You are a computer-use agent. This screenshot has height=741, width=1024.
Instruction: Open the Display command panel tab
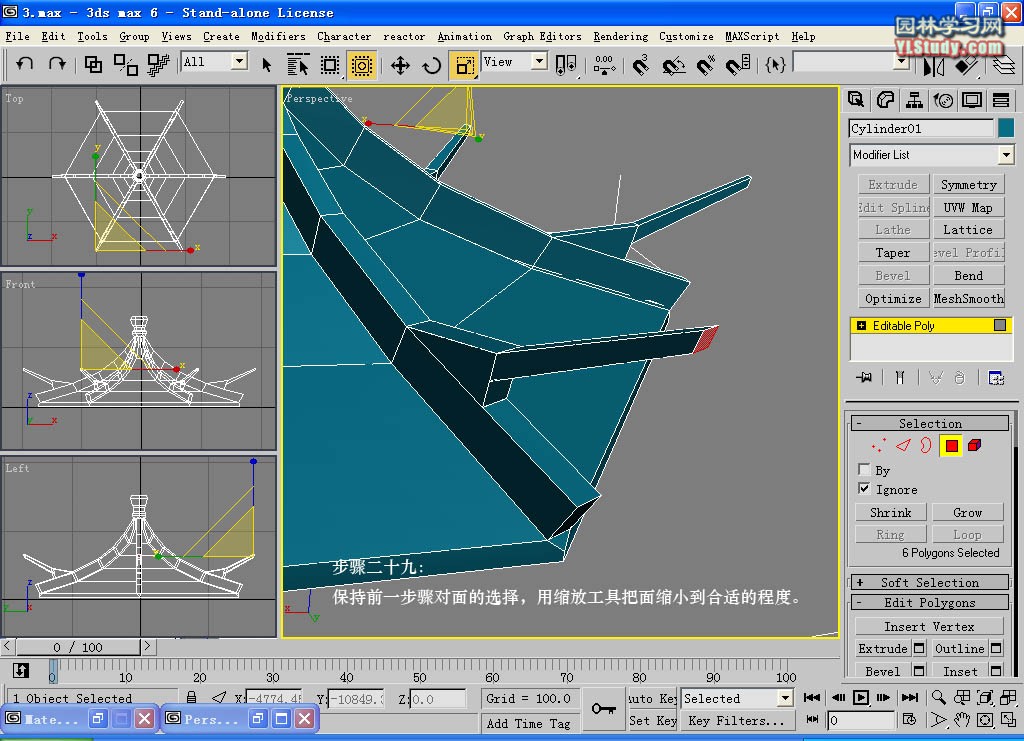click(x=972, y=99)
